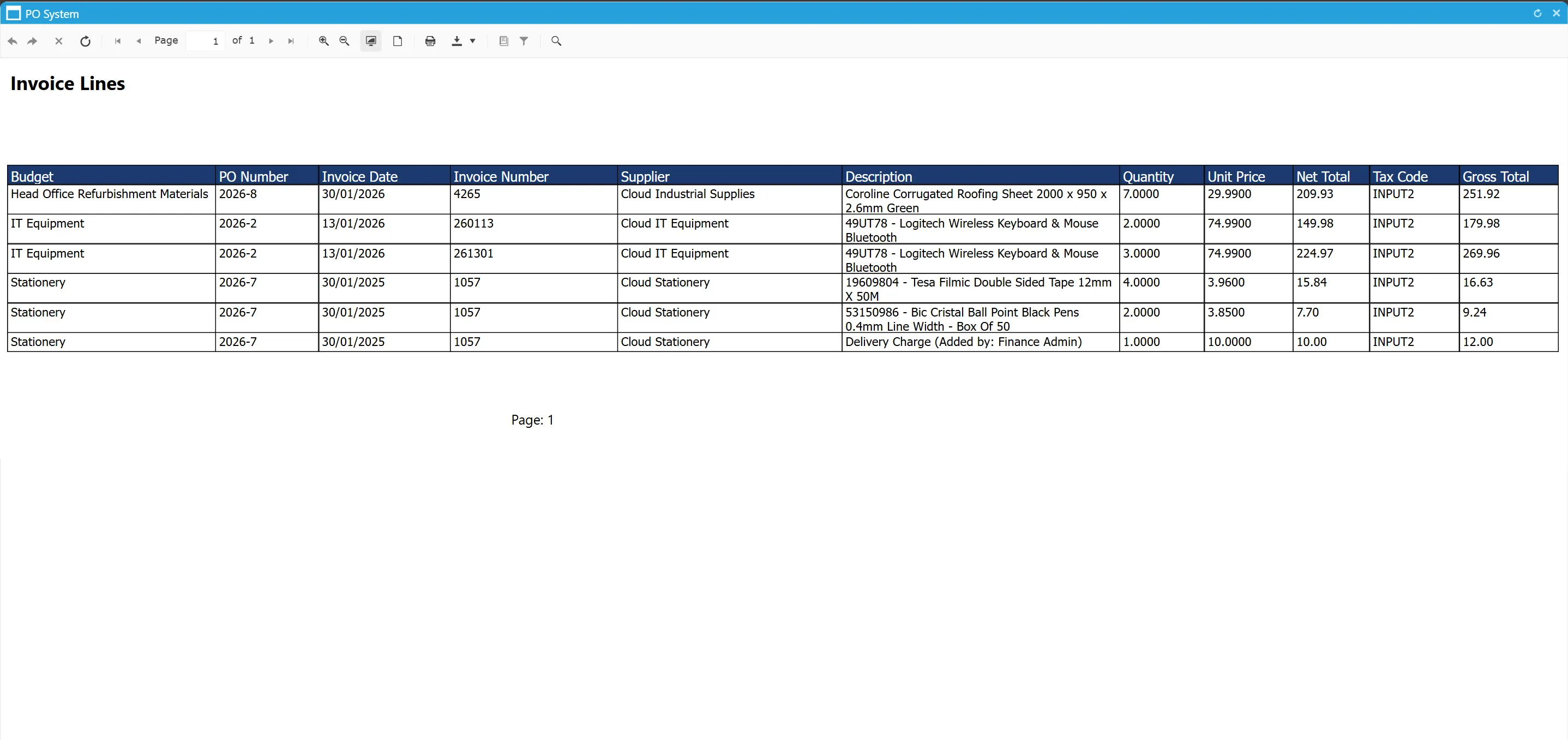Print the Invoice Lines report
Viewport: 1568px width, 740px height.
click(x=430, y=41)
